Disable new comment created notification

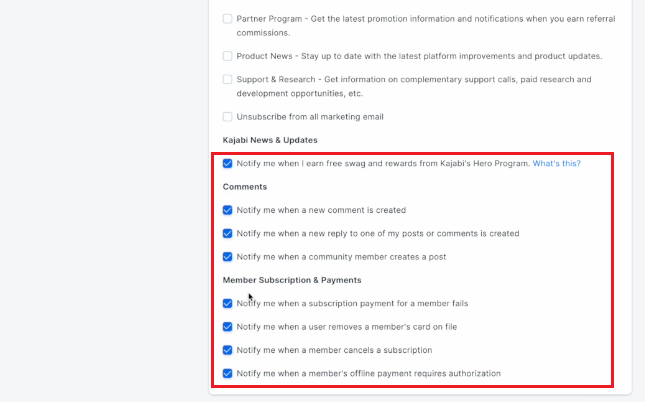point(227,210)
